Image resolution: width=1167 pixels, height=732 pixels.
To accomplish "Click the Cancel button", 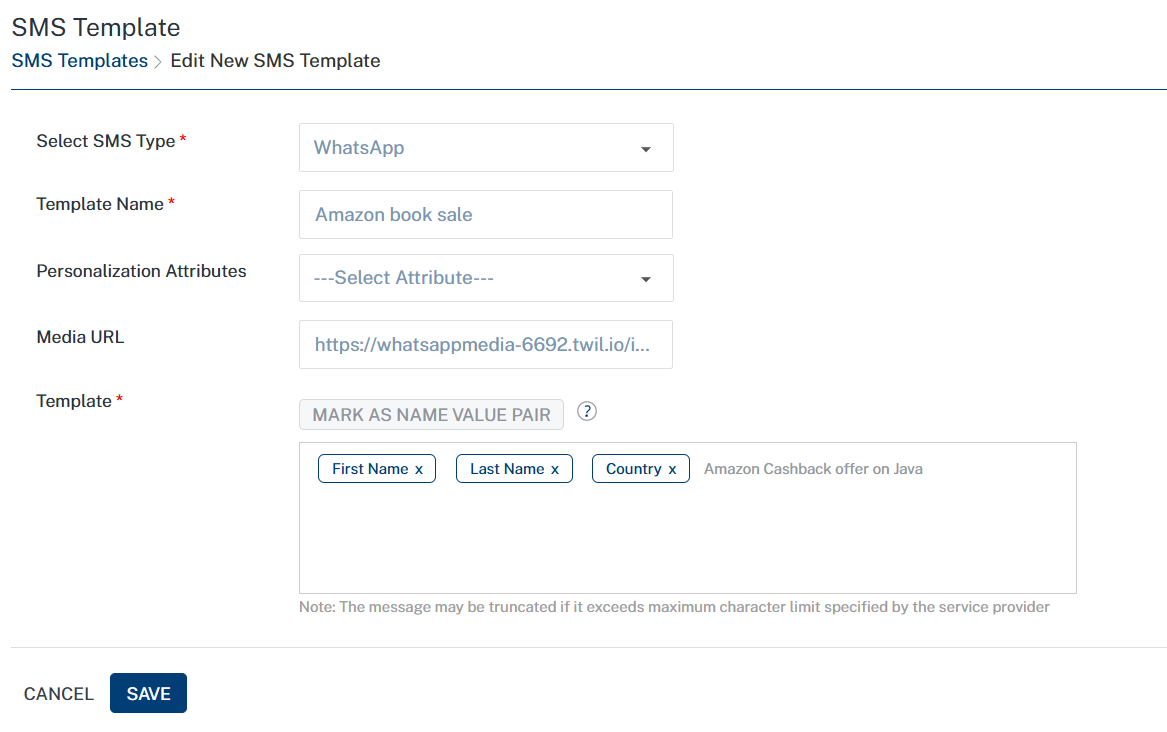I will click(x=59, y=694).
